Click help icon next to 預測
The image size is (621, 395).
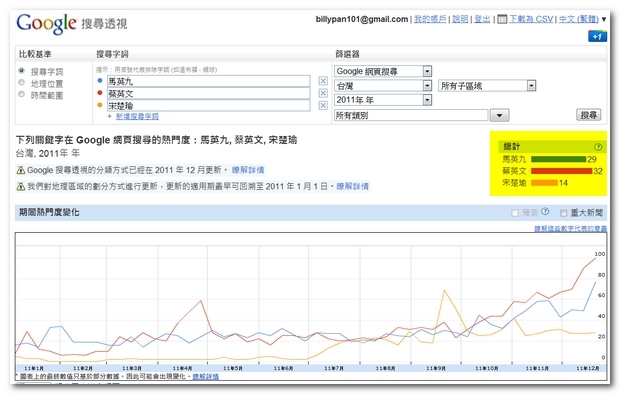(x=545, y=212)
